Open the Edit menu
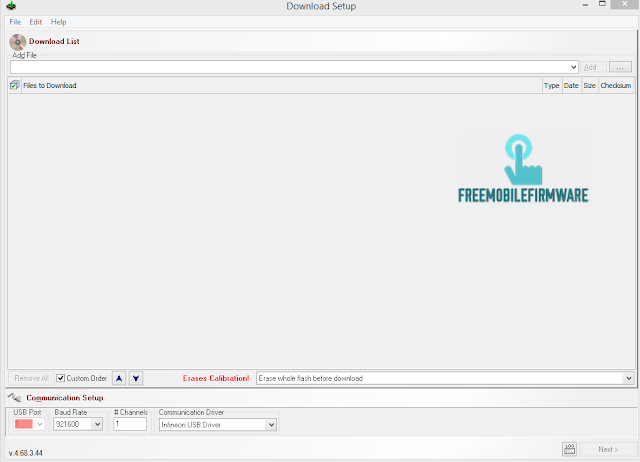 click(36, 22)
